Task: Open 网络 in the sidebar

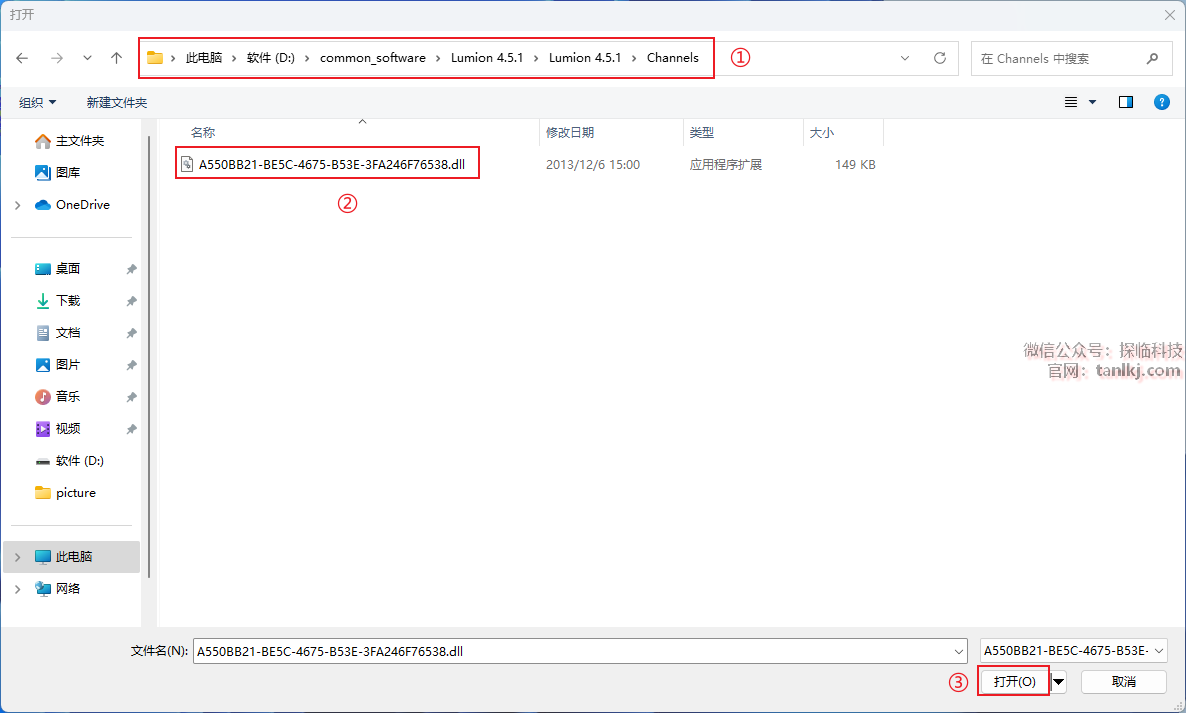Action: [68, 588]
